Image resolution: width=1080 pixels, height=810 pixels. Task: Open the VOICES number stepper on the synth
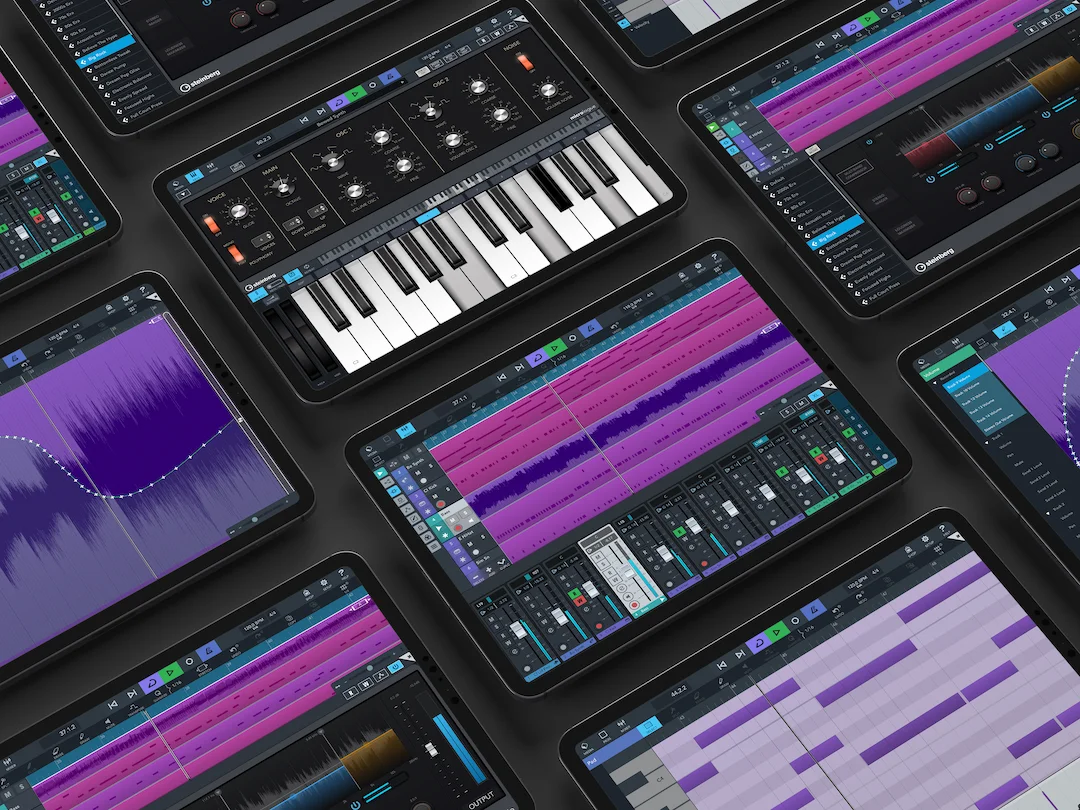click(x=263, y=239)
